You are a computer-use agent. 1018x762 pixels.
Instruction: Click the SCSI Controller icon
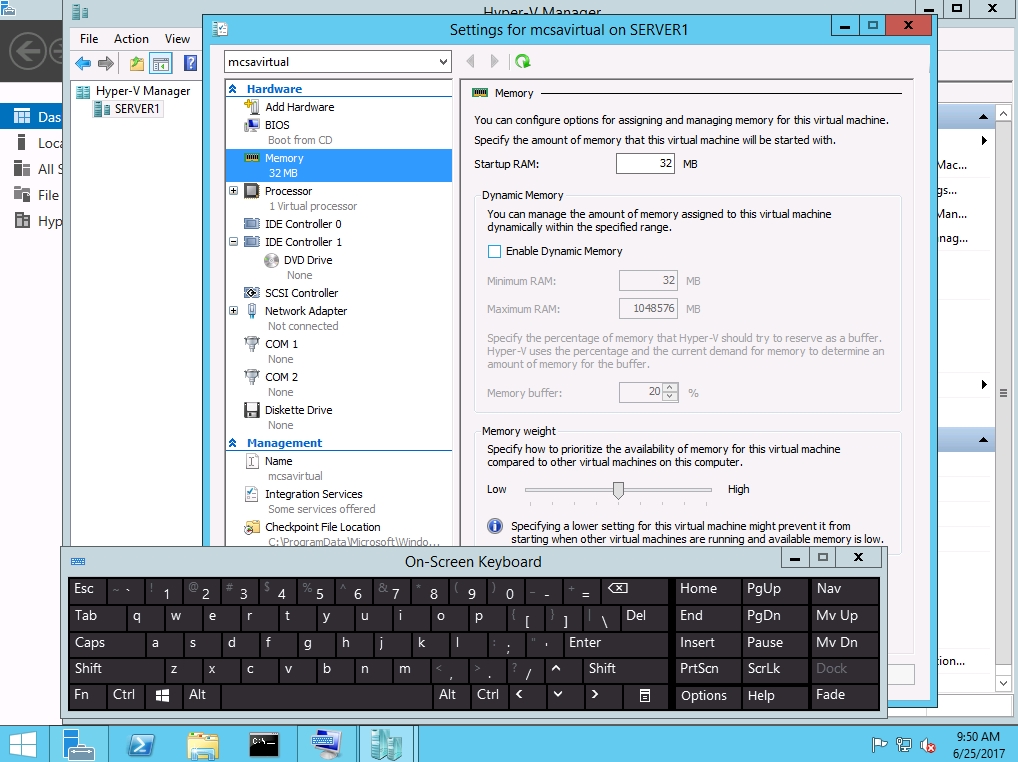pos(251,293)
